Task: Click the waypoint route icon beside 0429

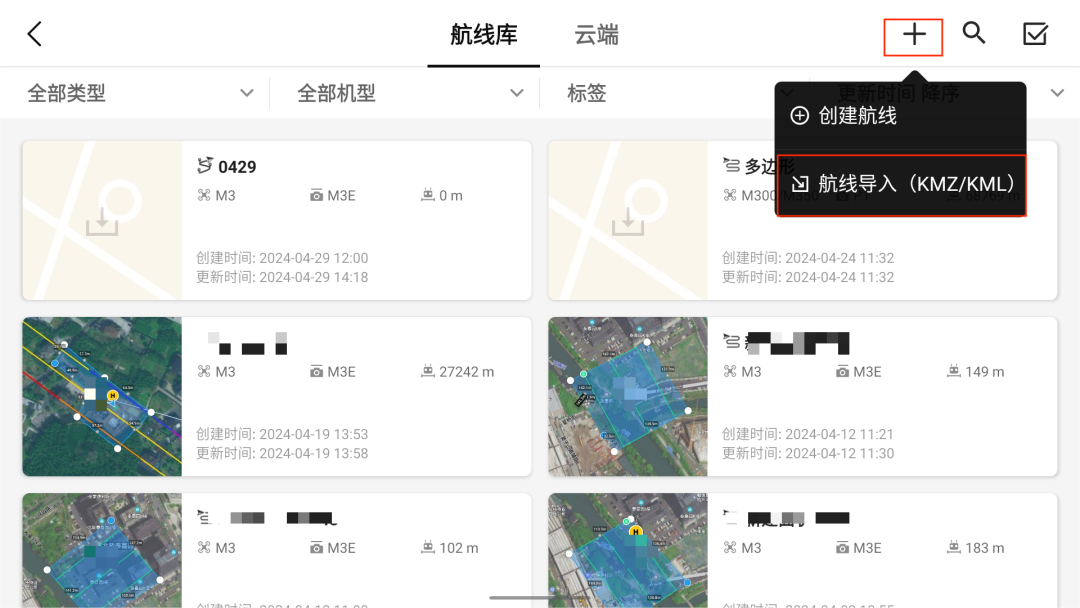Action: (x=205, y=165)
